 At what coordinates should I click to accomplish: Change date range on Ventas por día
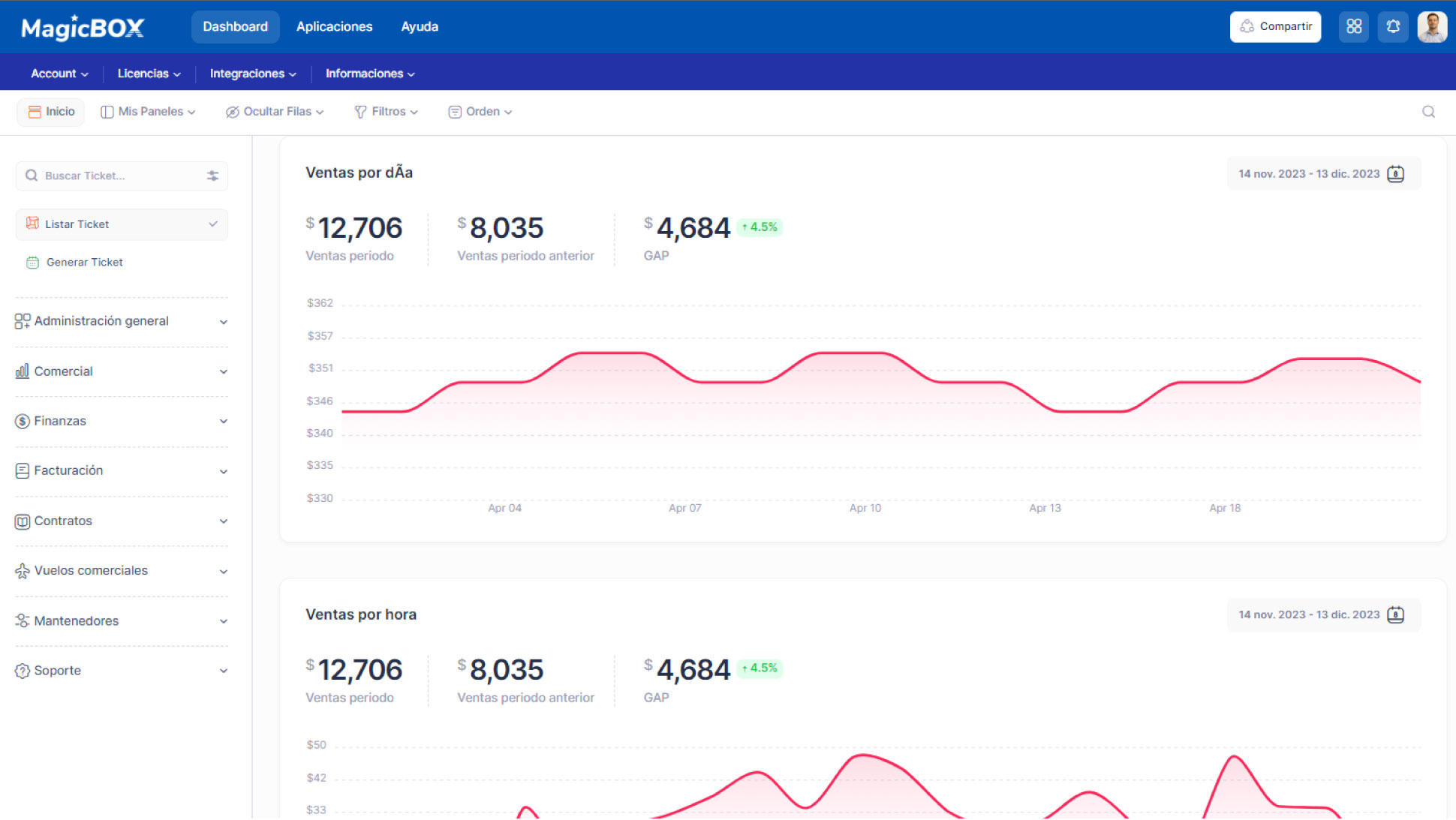pyautogui.click(x=1323, y=174)
